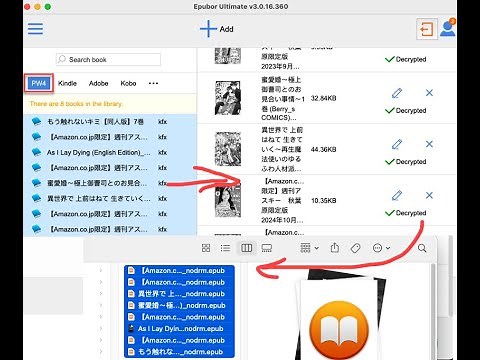Open Finder more actions dropdown
Screen dimensions: 480x360
click(381, 248)
